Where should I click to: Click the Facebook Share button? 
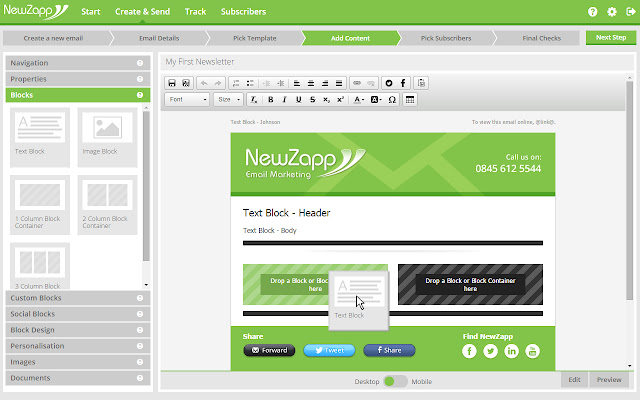click(389, 350)
